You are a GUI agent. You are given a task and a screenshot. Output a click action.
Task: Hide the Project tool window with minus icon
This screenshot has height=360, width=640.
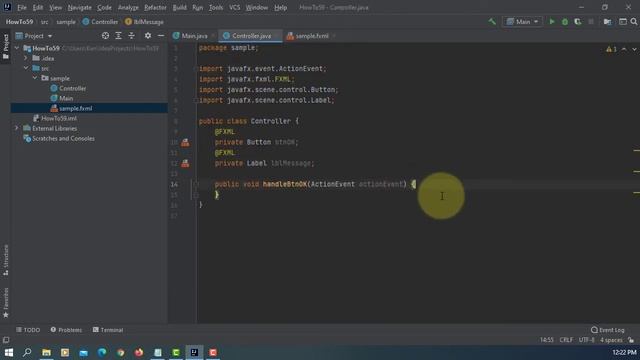[x=161, y=36]
